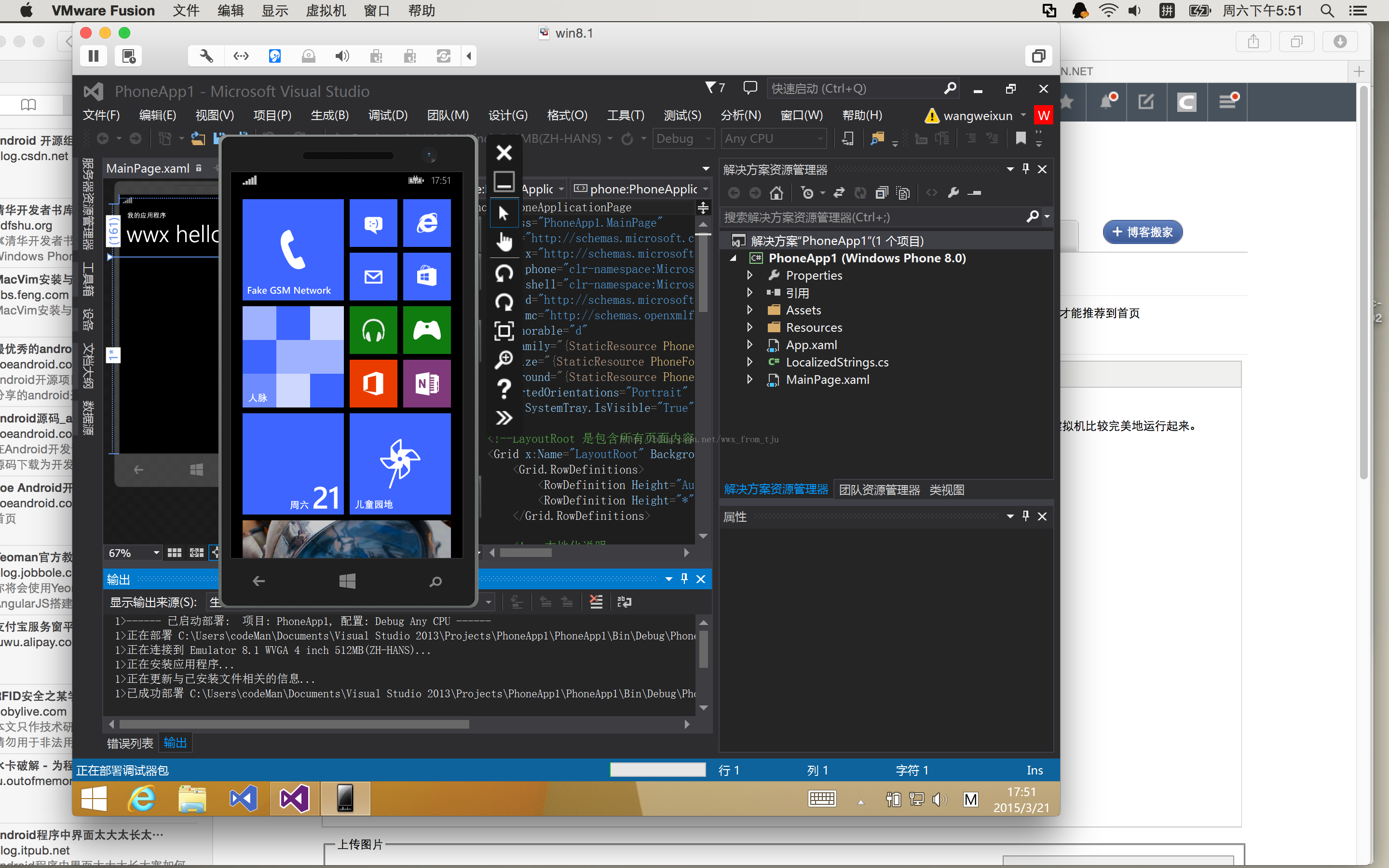Expand App.xaml node

point(749,344)
